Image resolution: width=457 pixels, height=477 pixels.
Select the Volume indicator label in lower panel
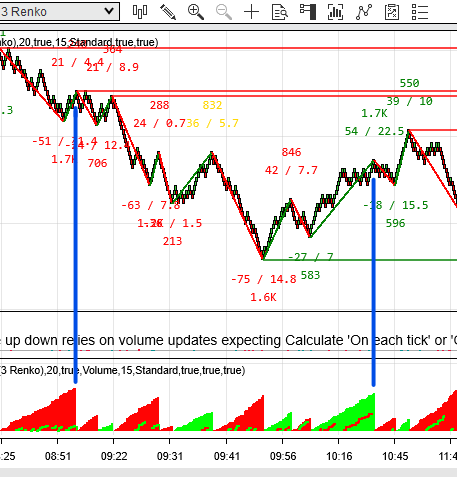123,370
